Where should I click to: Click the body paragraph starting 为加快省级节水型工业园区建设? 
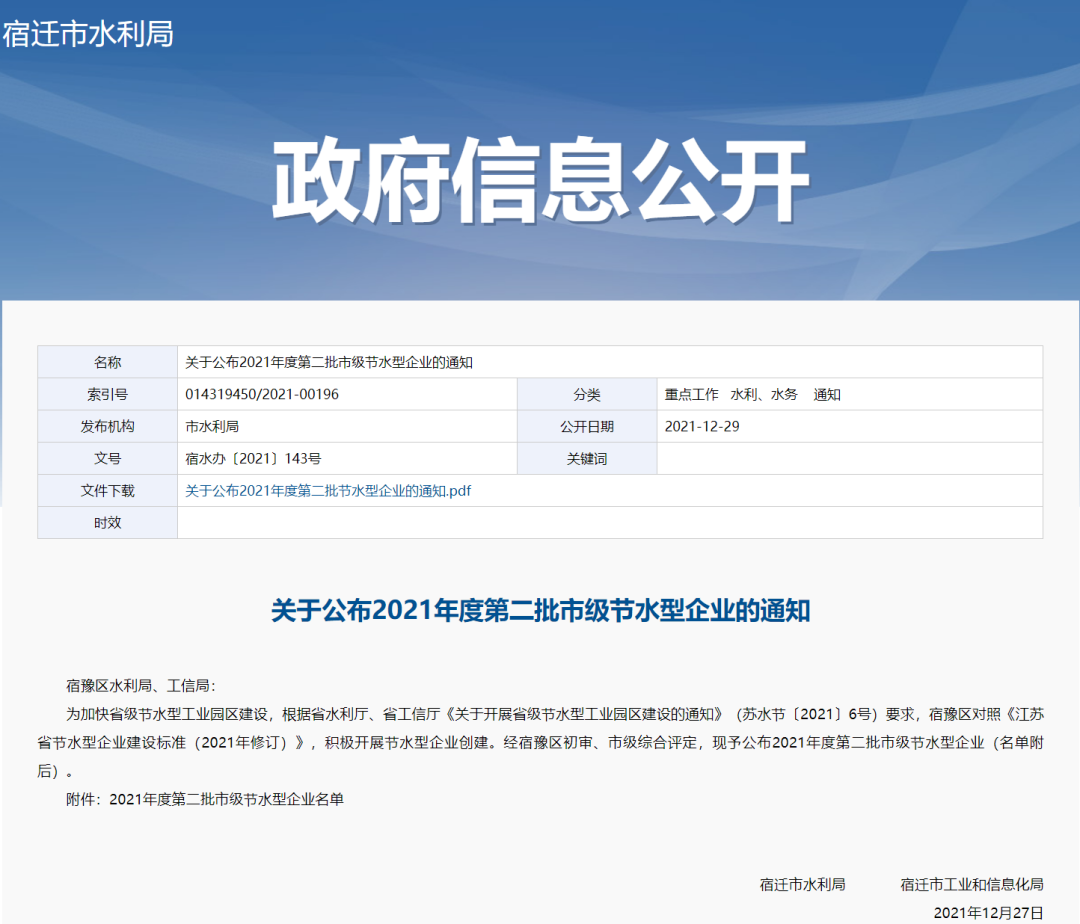[x=540, y=742]
